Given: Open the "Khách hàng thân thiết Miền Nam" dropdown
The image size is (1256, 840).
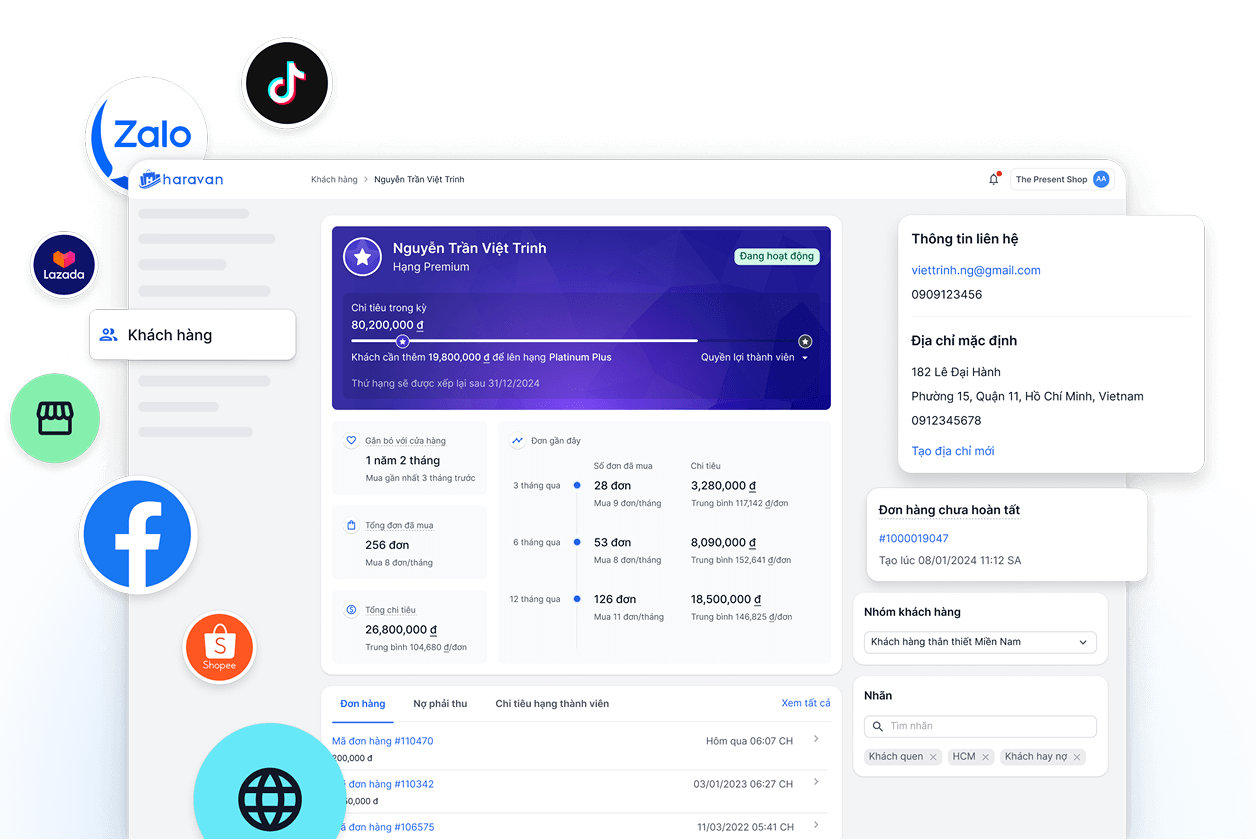Looking at the screenshot, I should (x=980, y=642).
